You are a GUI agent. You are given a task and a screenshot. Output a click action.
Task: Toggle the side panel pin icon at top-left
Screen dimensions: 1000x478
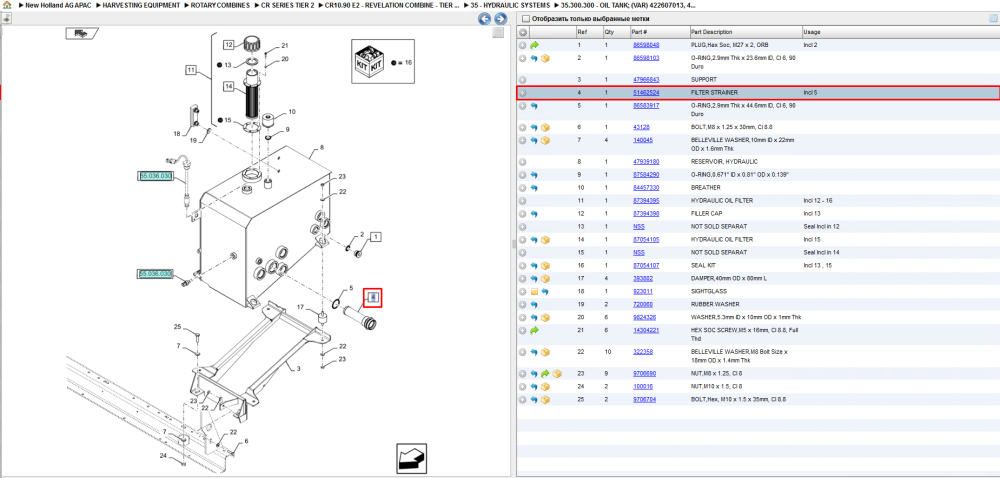(x=6, y=18)
